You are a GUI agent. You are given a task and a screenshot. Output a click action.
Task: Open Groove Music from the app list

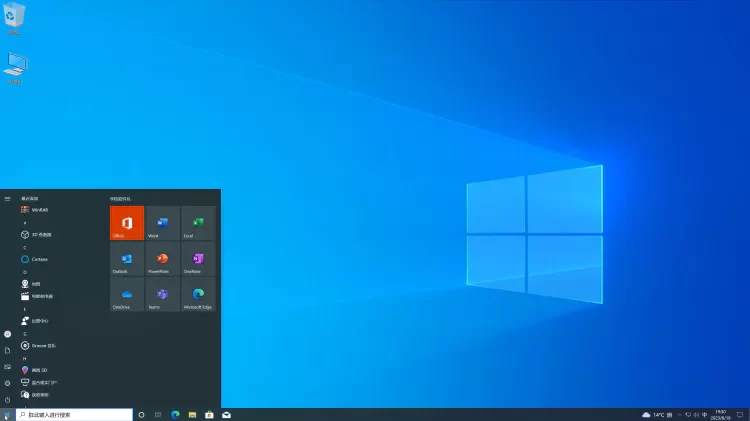[x=40, y=345]
